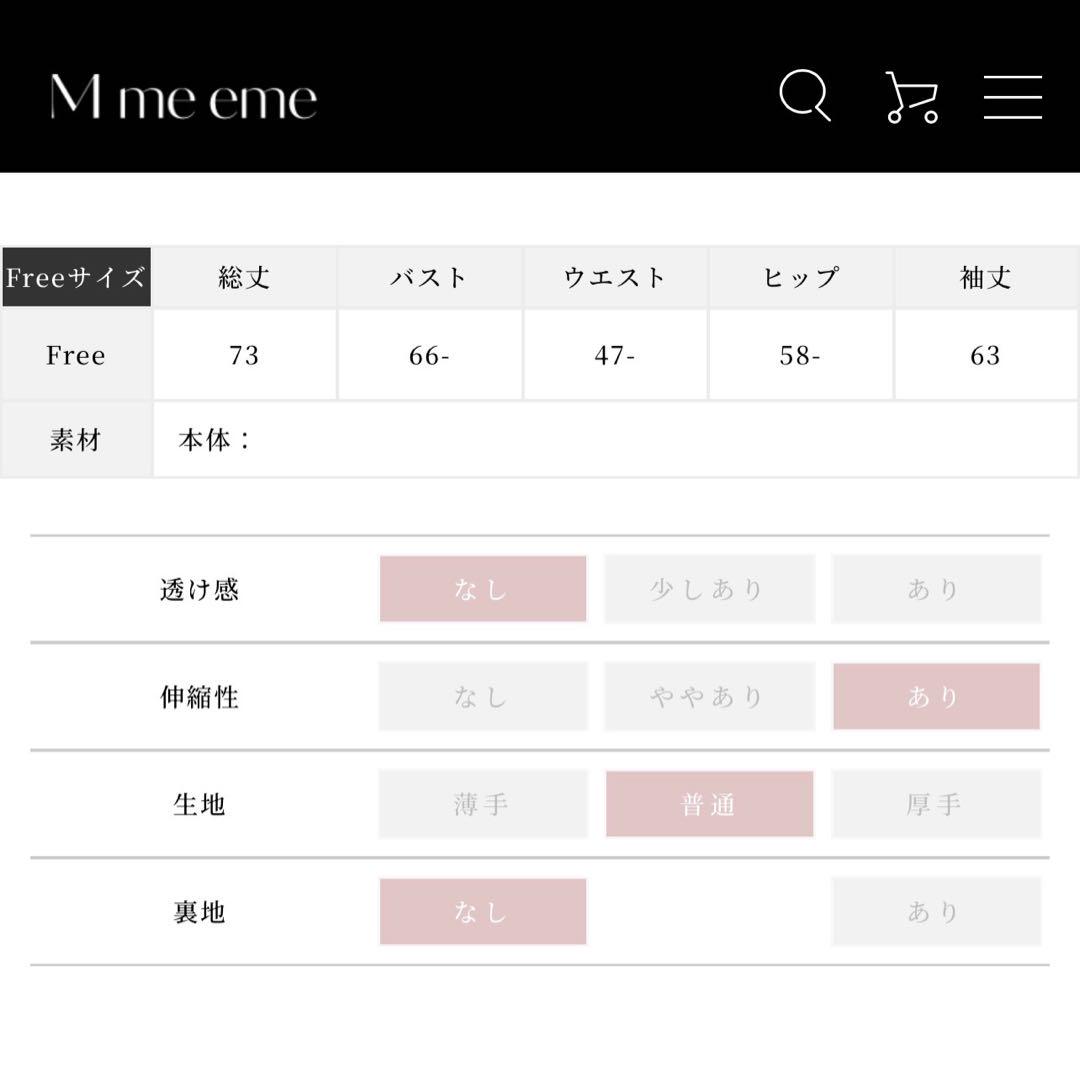Viewport: 1080px width, 1069px height.
Task: Choose 厚手 fabric thickness
Action: pyautogui.click(x=936, y=804)
